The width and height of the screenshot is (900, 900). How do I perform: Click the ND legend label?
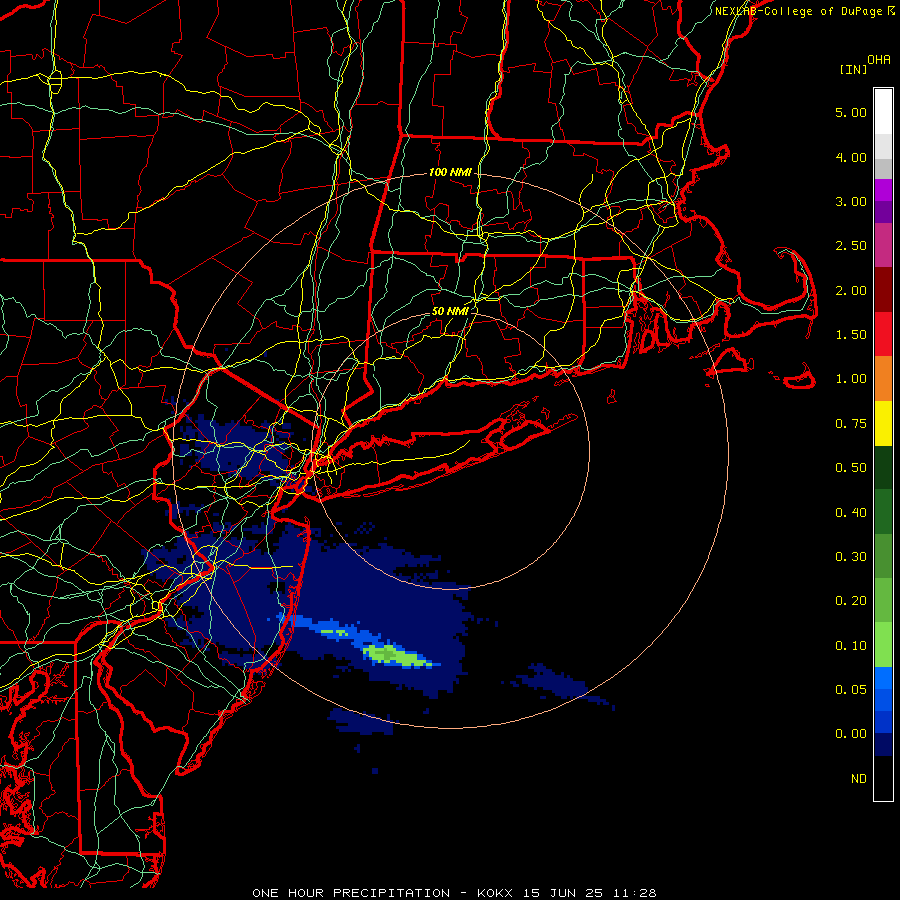(859, 779)
